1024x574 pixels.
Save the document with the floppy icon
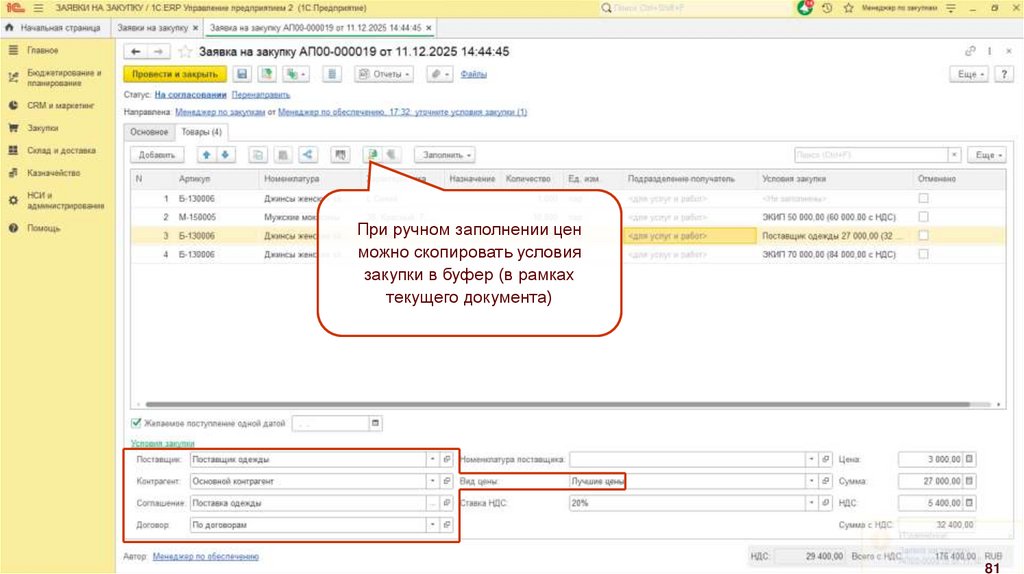click(242, 74)
